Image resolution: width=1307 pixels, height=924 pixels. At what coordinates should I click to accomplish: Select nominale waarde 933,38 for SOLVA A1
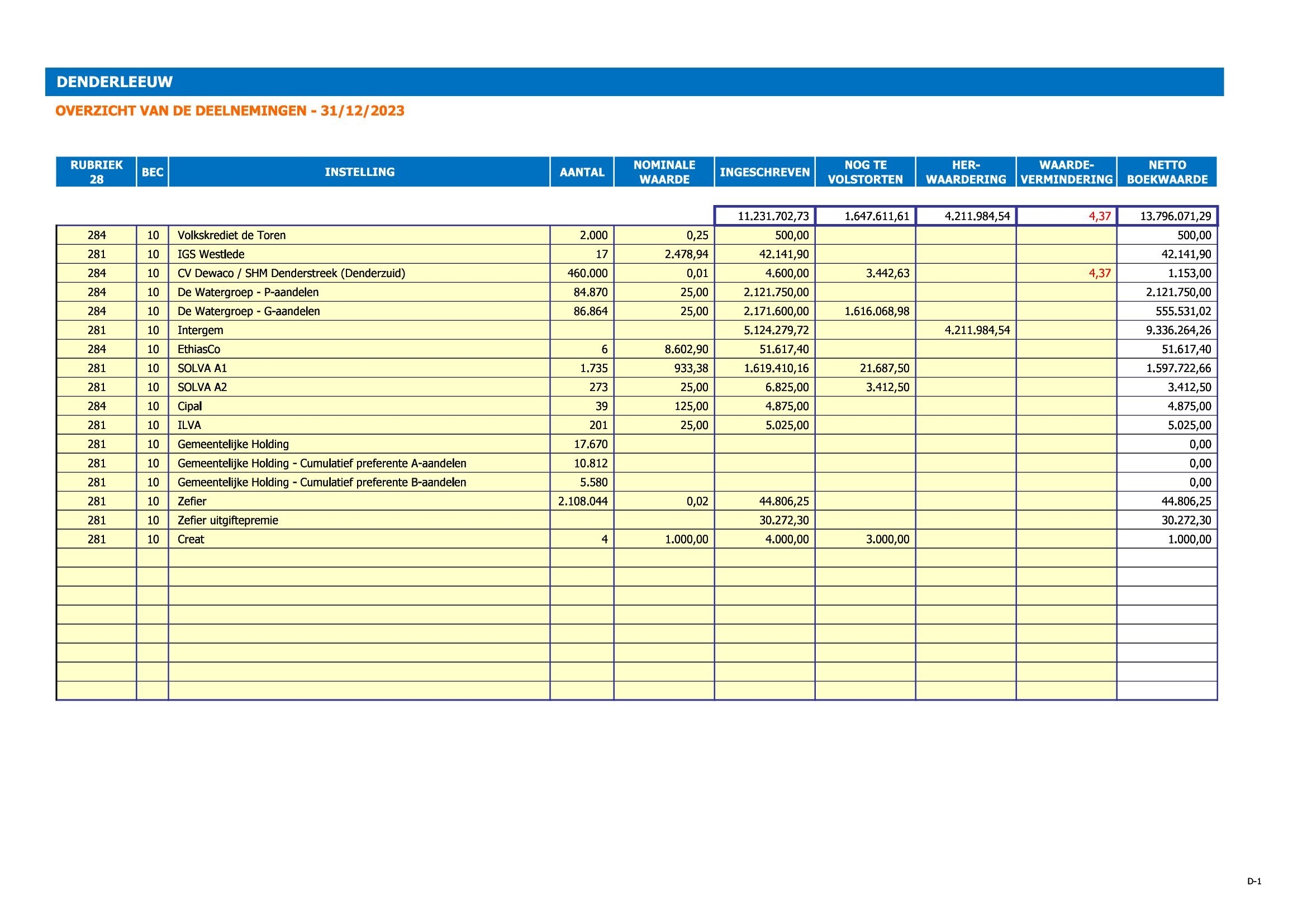pos(664,368)
